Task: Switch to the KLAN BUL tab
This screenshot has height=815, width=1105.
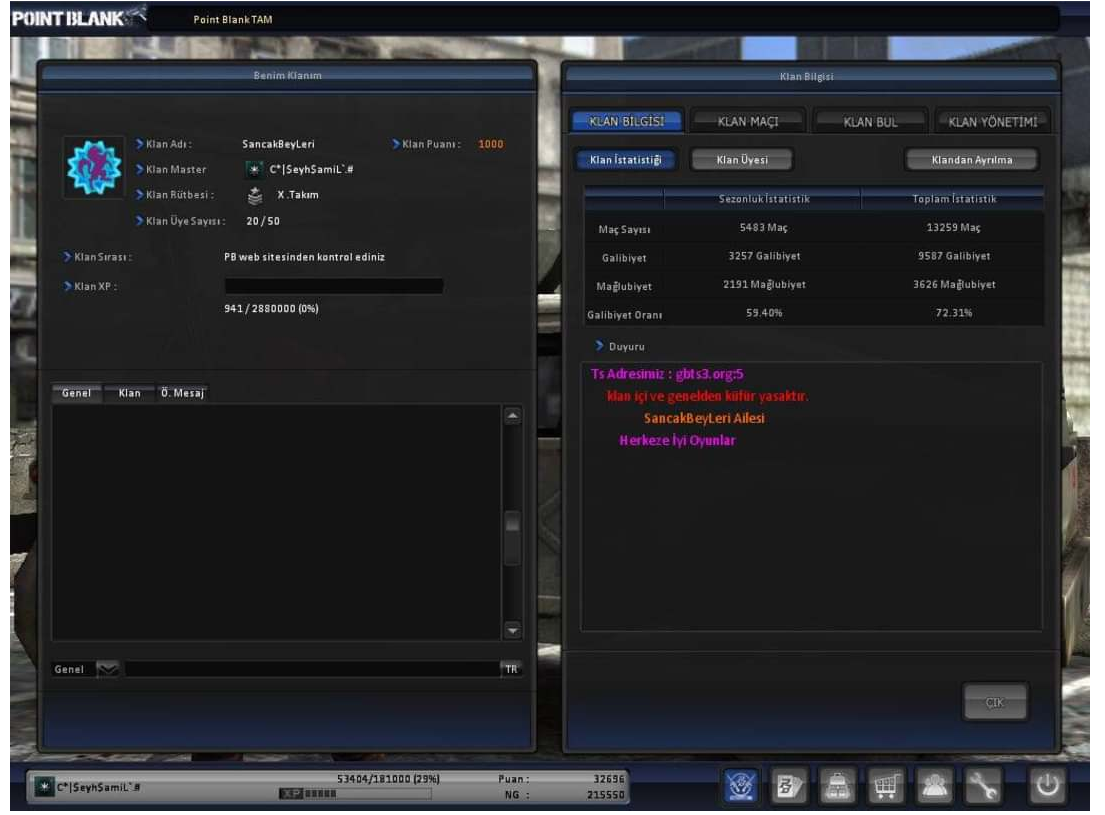Action: 870,121
